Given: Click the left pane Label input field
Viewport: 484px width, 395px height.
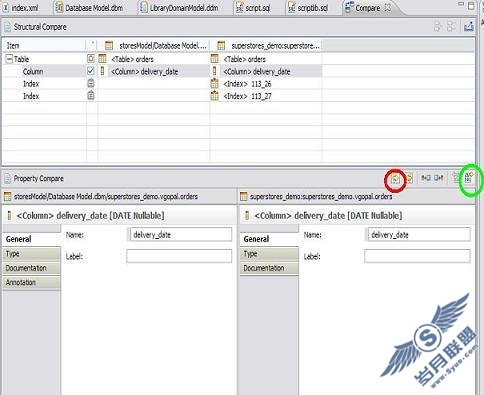Looking at the screenshot, I should 179,256.
